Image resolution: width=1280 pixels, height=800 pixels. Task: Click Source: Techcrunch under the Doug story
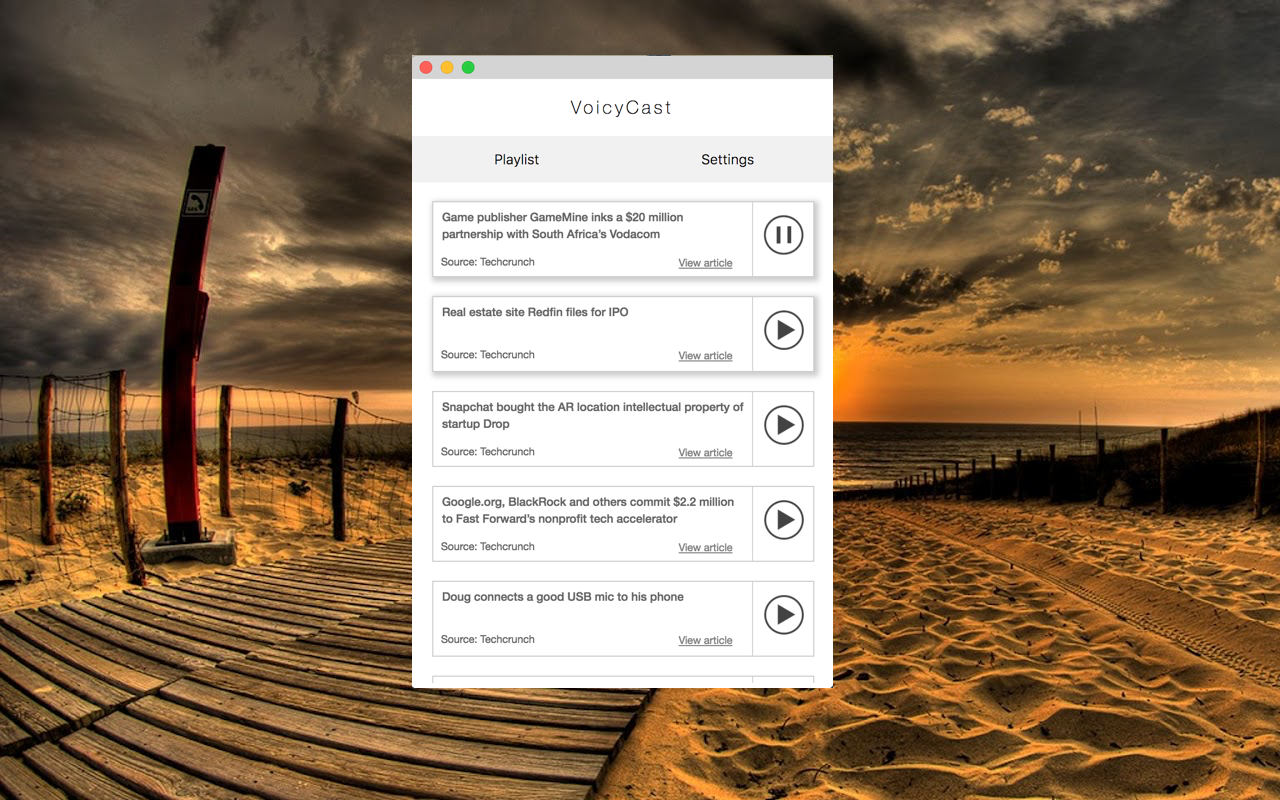pyautogui.click(x=488, y=640)
